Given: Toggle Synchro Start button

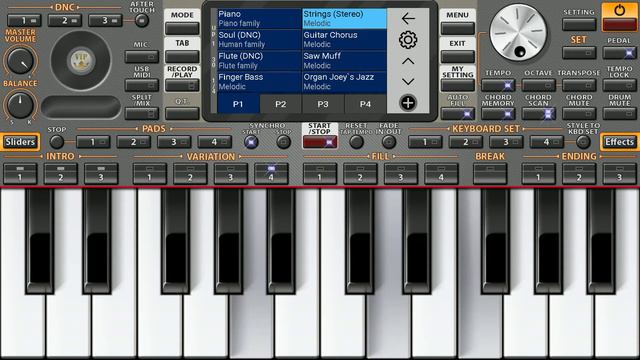Looking at the screenshot, I should pyautogui.click(x=251, y=142).
